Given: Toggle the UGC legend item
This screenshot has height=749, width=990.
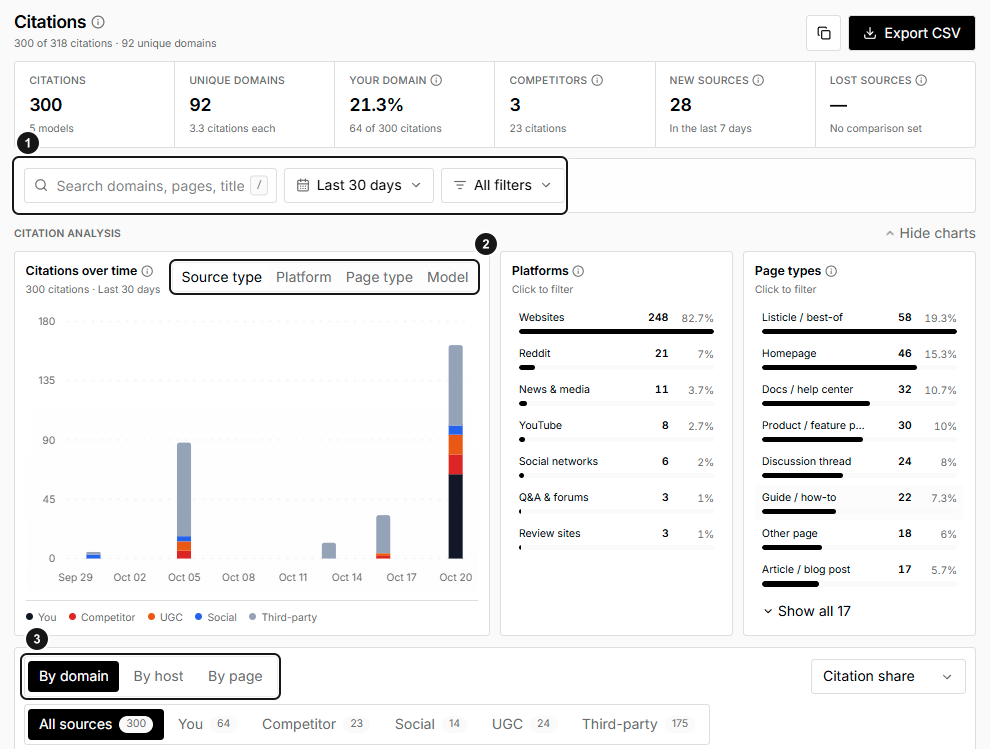Looking at the screenshot, I should pyautogui.click(x=165, y=617).
